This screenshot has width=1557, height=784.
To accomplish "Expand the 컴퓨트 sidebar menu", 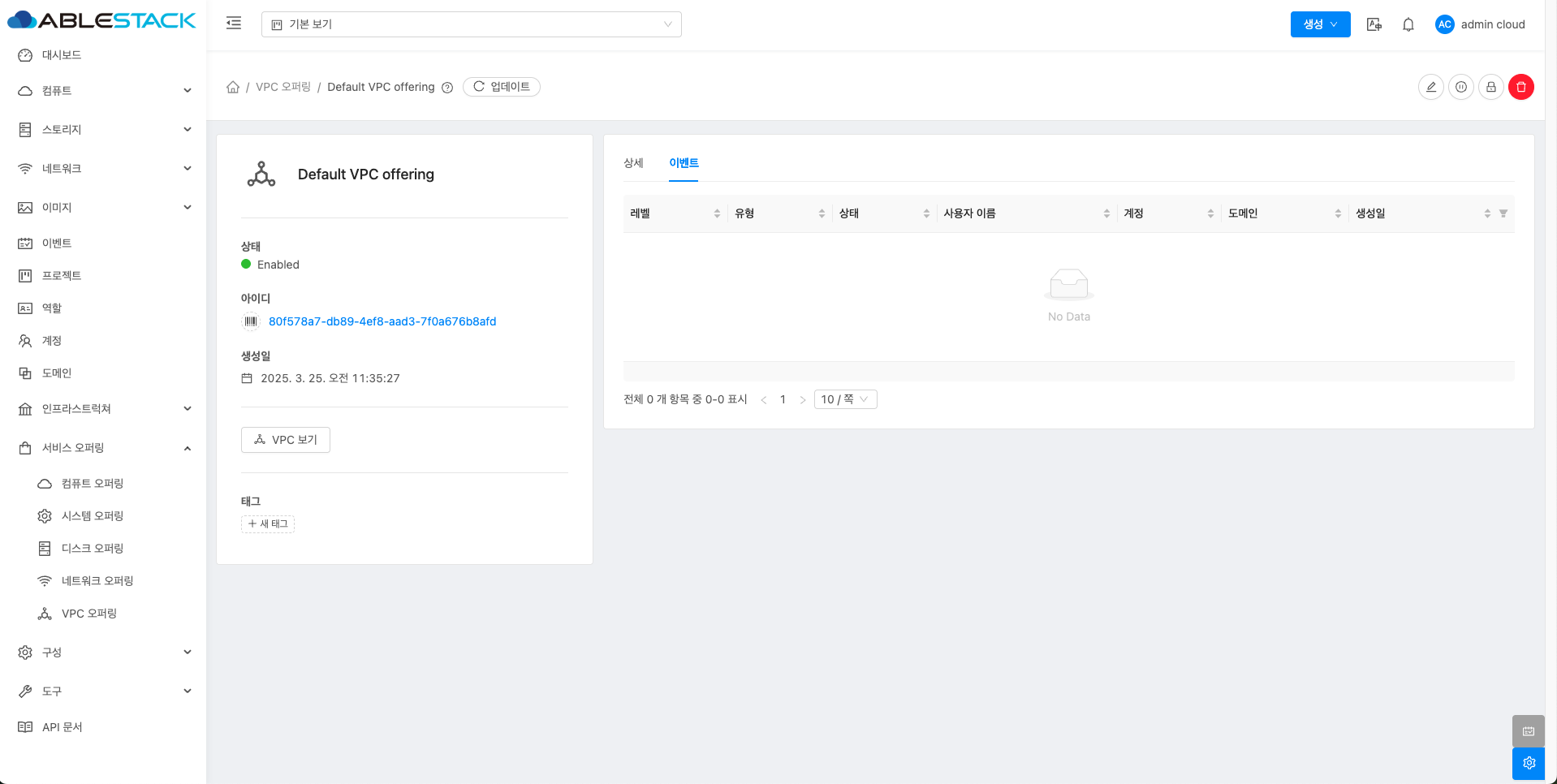I will (104, 91).
